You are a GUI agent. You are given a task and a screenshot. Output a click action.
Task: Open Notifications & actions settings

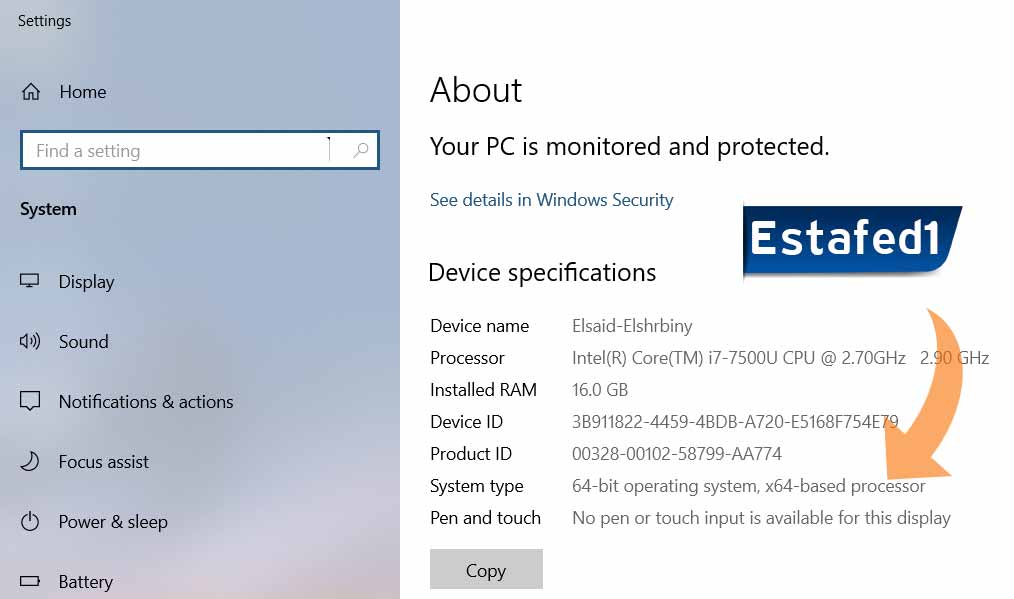point(146,402)
